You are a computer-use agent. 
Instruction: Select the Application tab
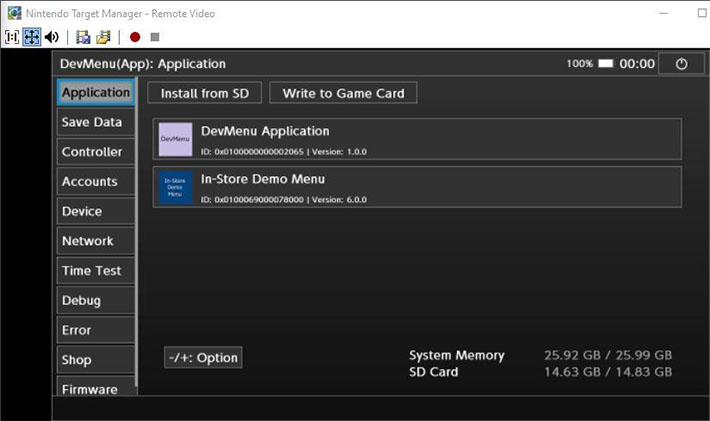(x=96, y=92)
